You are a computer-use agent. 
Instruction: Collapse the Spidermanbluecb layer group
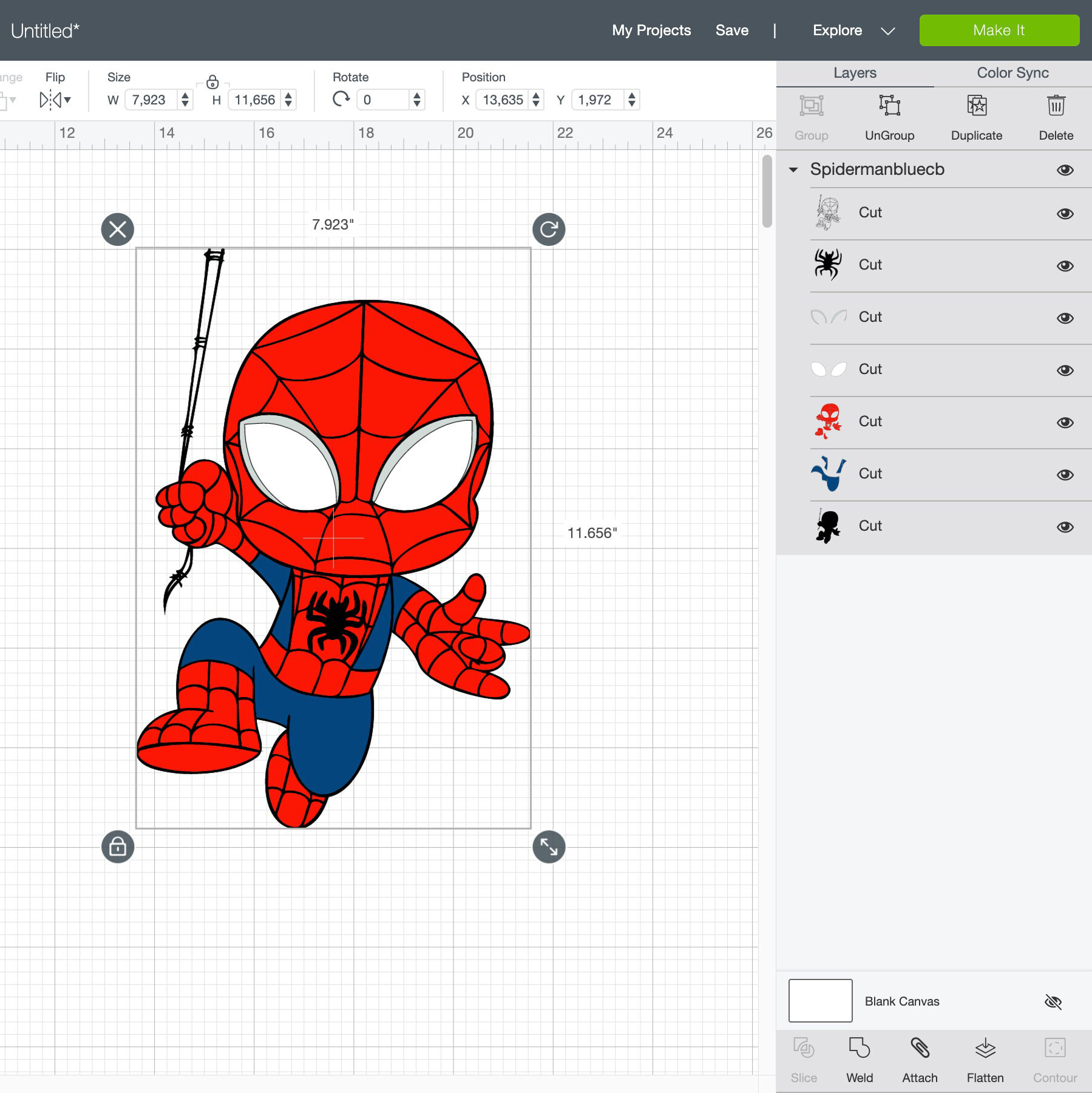pyautogui.click(x=794, y=170)
